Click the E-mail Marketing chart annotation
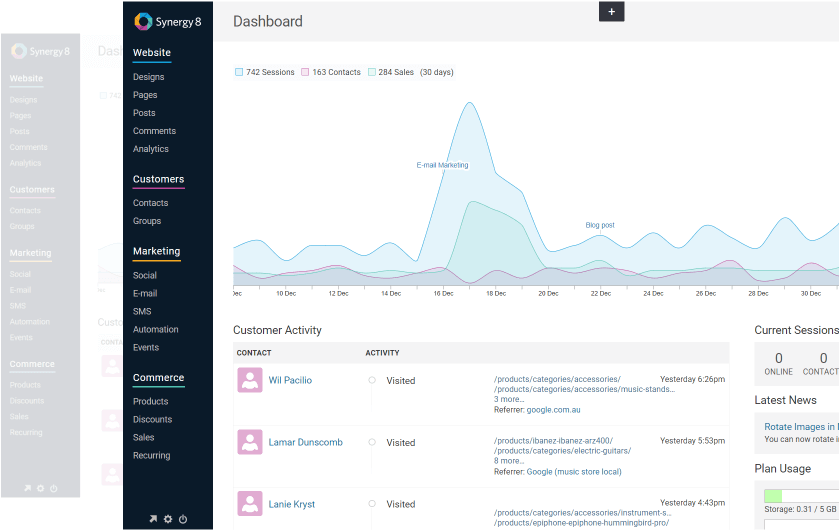The width and height of the screenshot is (839, 530). [442, 165]
